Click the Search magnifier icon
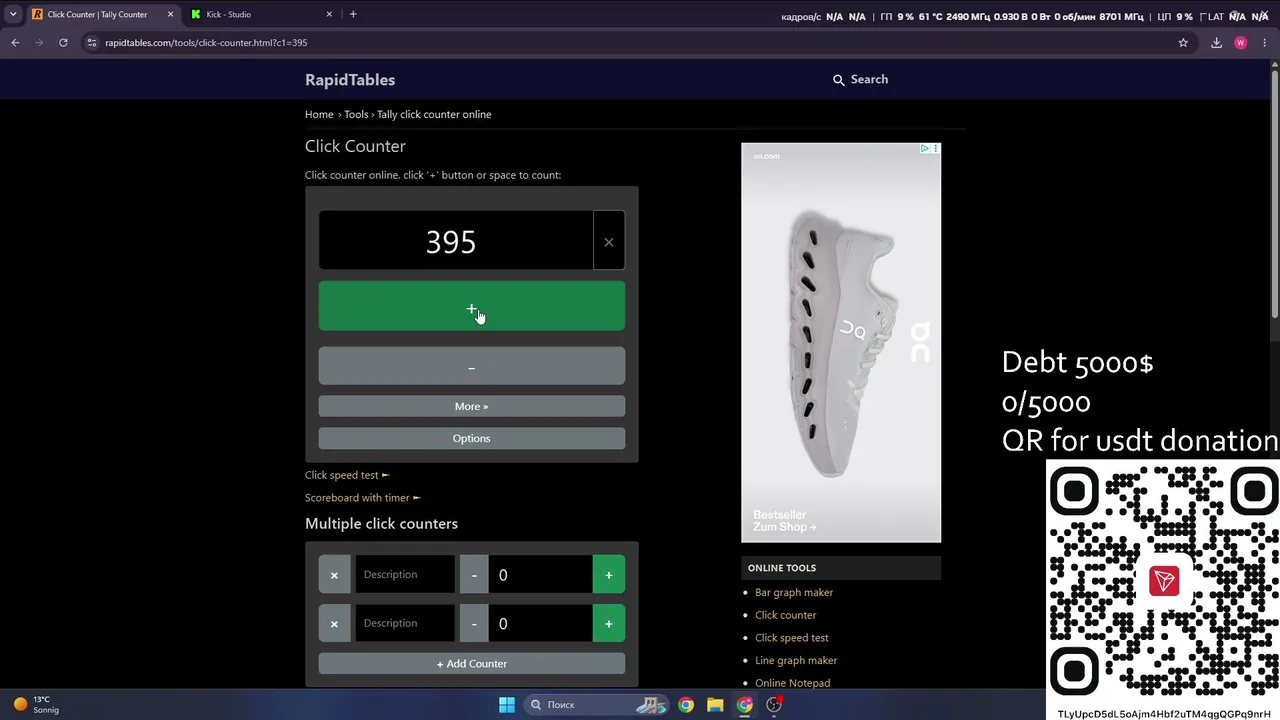1280x720 pixels. [838, 80]
